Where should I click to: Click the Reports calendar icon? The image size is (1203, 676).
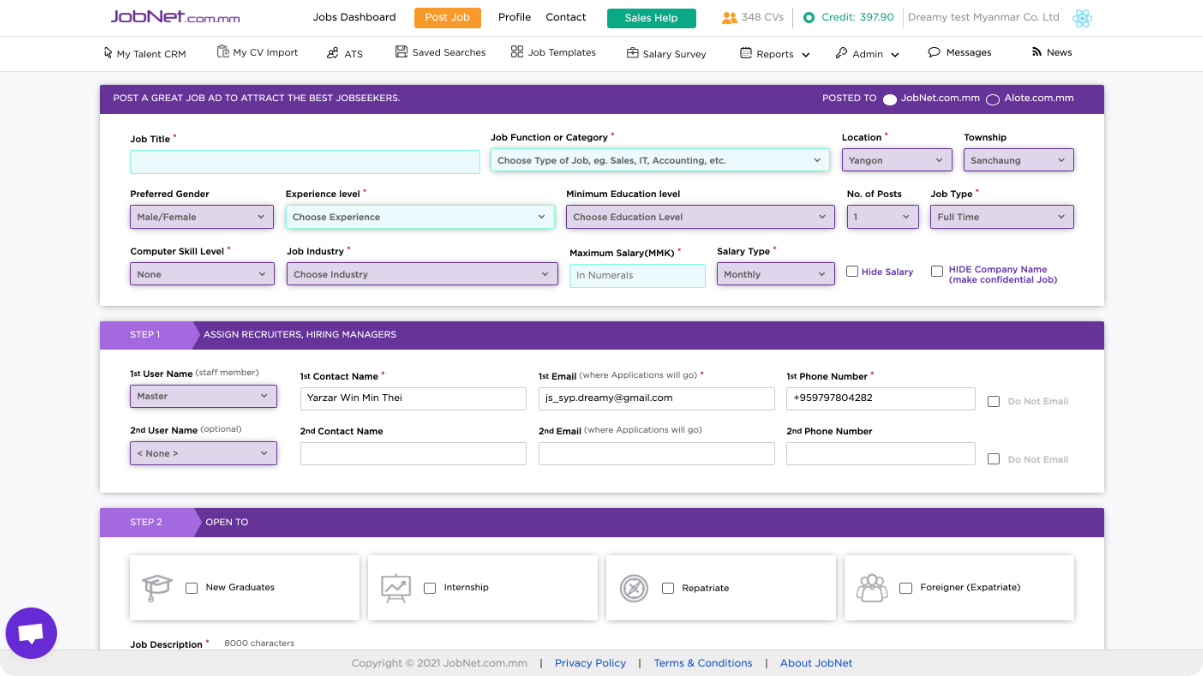point(746,53)
